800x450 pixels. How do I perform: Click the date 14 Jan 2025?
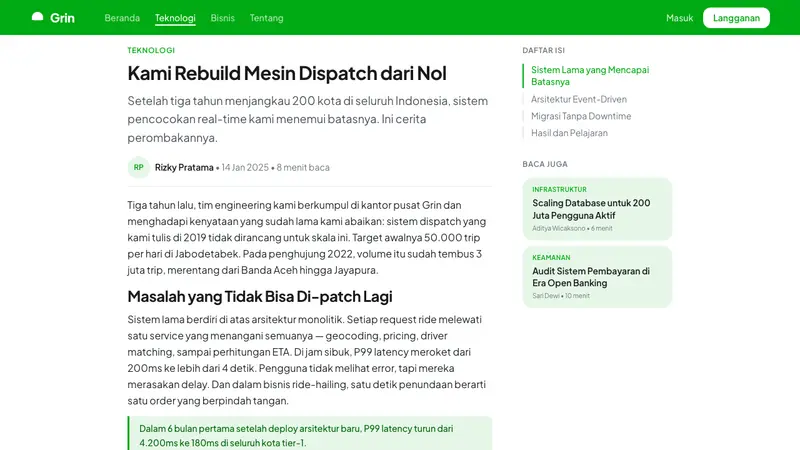click(x=245, y=167)
